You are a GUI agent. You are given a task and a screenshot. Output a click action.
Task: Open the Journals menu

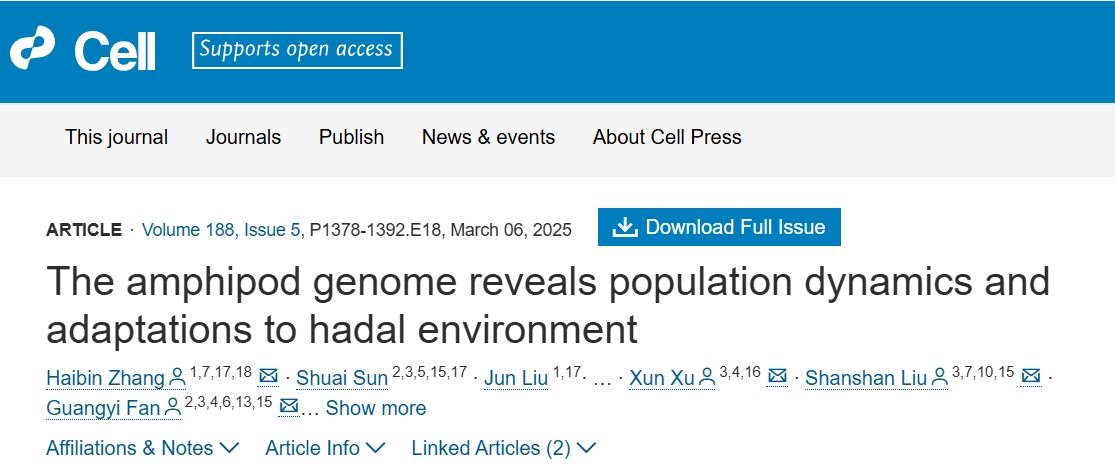click(243, 137)
